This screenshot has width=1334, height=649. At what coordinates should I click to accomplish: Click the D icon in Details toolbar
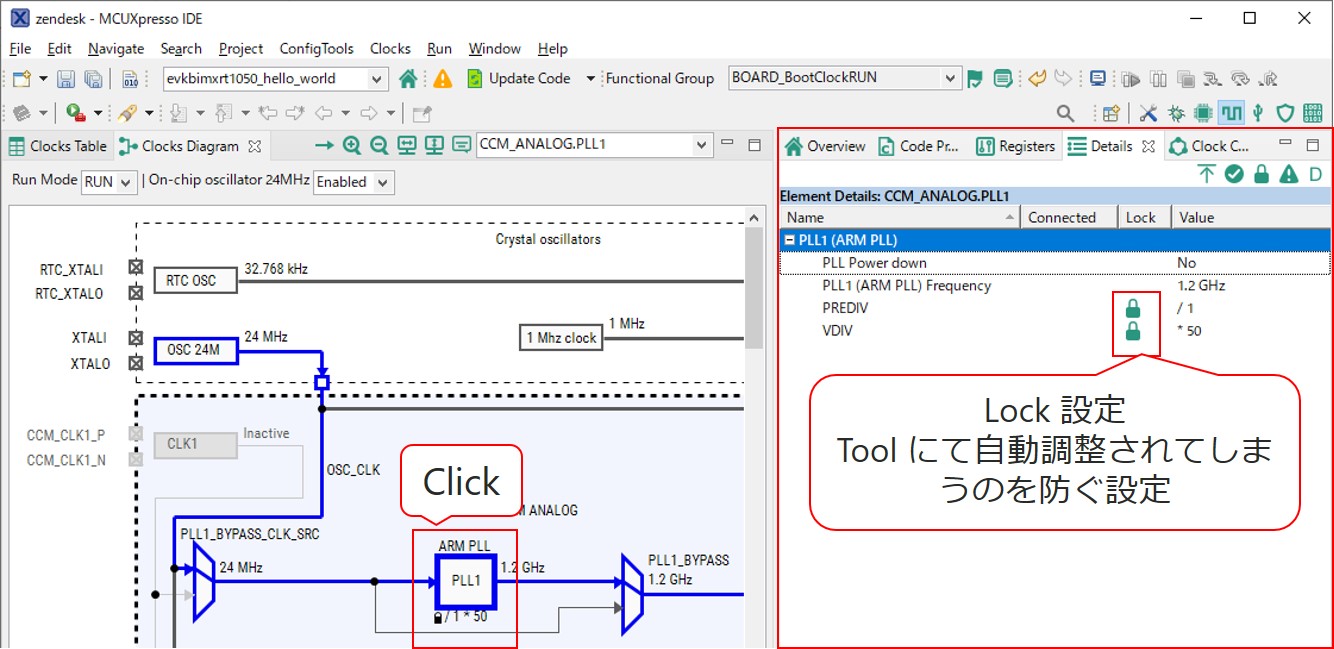point(1316,174)
